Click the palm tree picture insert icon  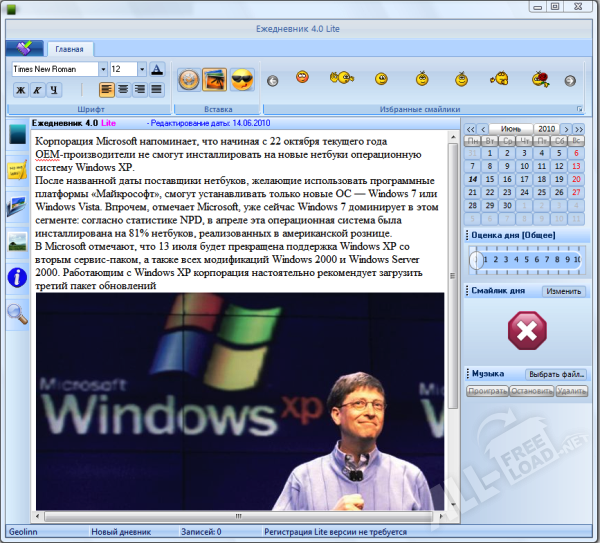point(214,79)
